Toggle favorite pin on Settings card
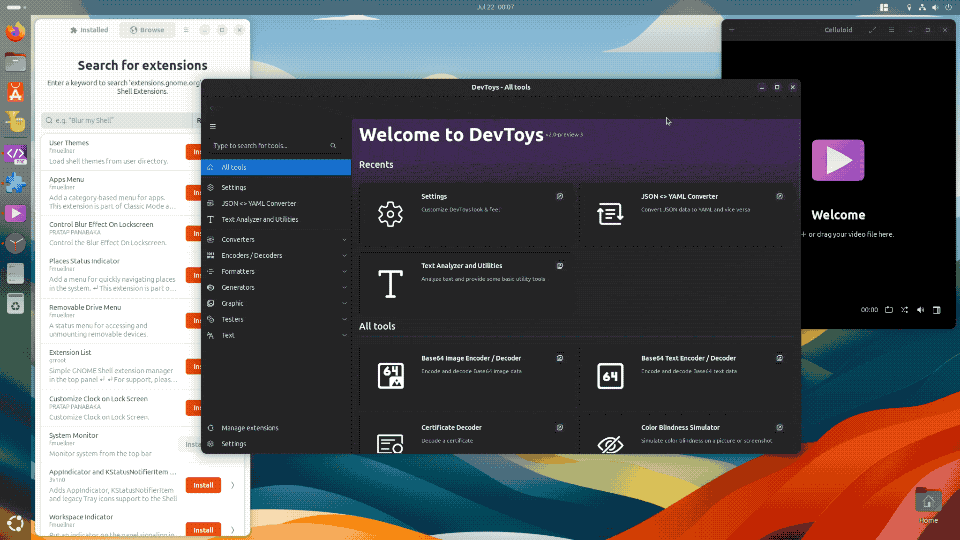Viewport: 960px width, 540px height. pyautogui.click(x=560, y=197)
